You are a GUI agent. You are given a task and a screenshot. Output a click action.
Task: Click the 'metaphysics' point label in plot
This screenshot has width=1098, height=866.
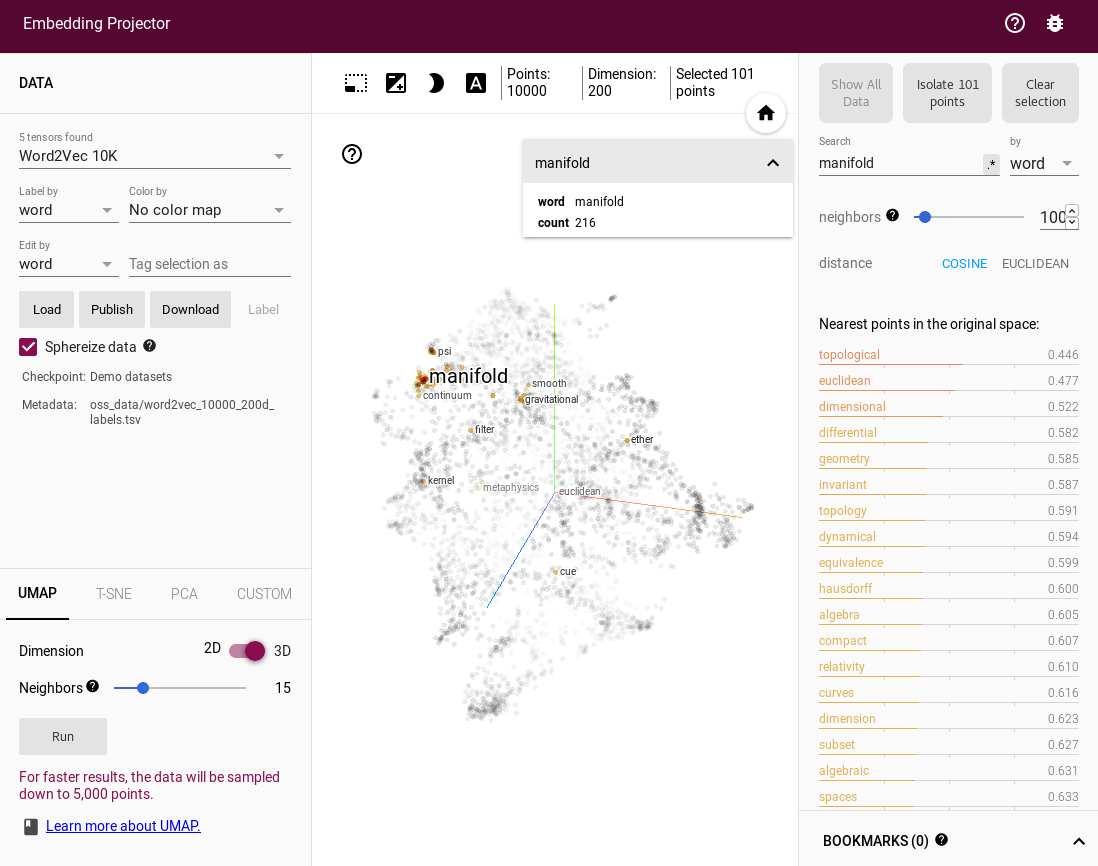click(x=510, y=487)
